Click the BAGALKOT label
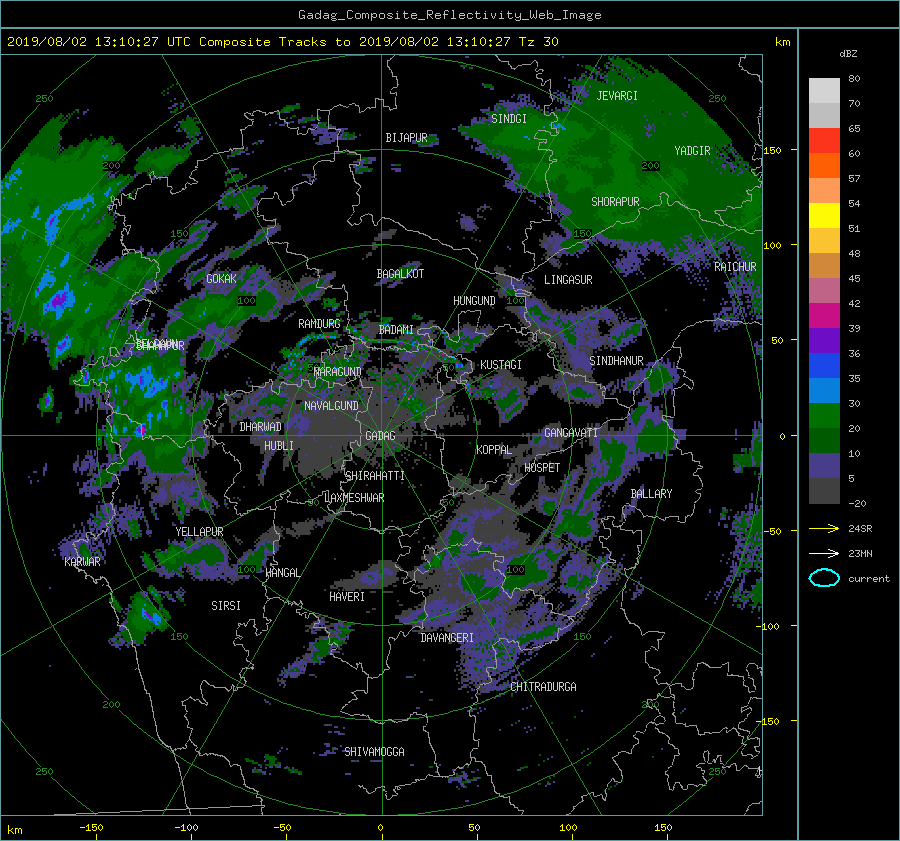Screen dimensions: 900x841 point(400,274)
